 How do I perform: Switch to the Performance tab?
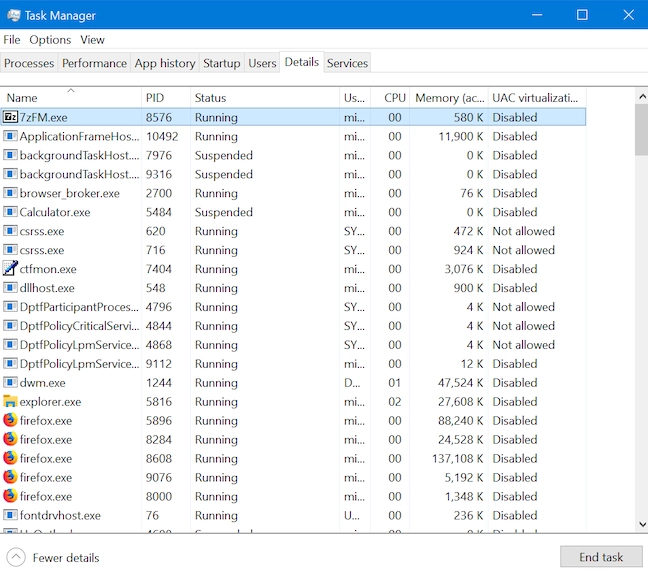(x=94, y=63)
